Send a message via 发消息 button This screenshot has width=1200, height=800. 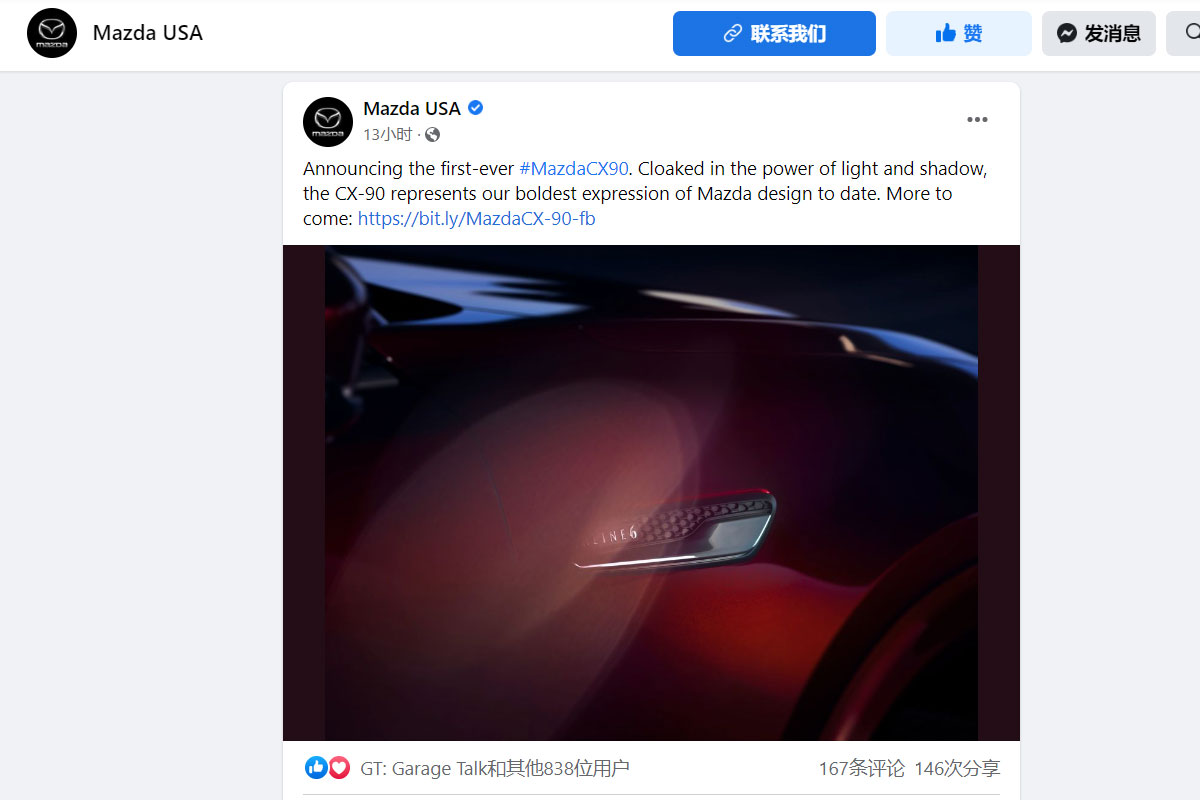[1098, 33]
